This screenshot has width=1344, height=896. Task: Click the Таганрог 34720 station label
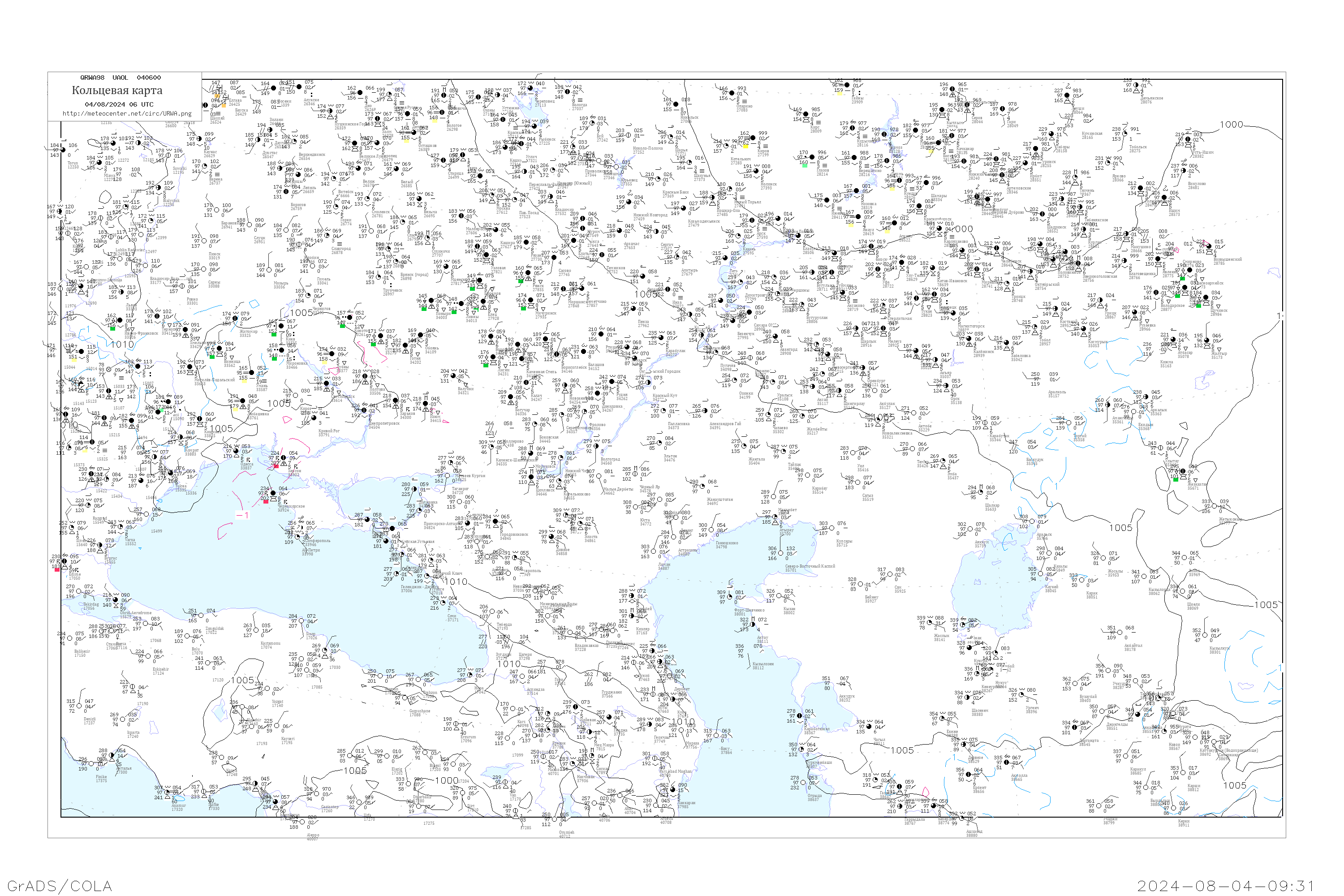pos(460,490)
